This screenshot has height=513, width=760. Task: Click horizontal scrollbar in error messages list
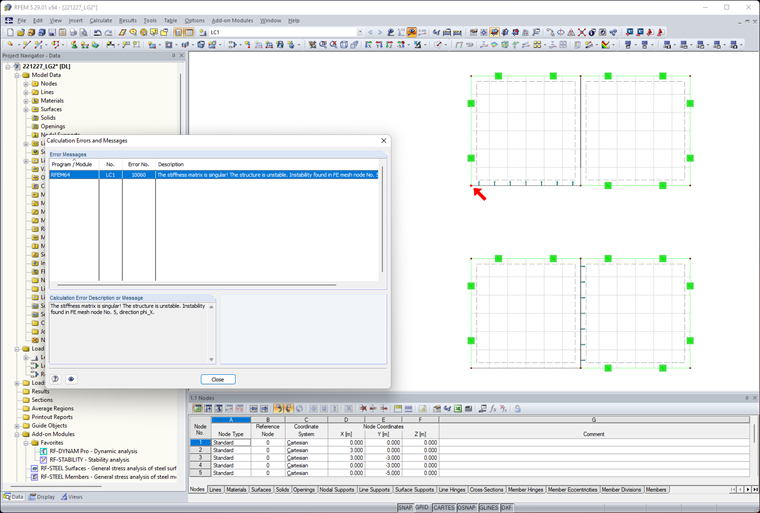coord(196,285)
